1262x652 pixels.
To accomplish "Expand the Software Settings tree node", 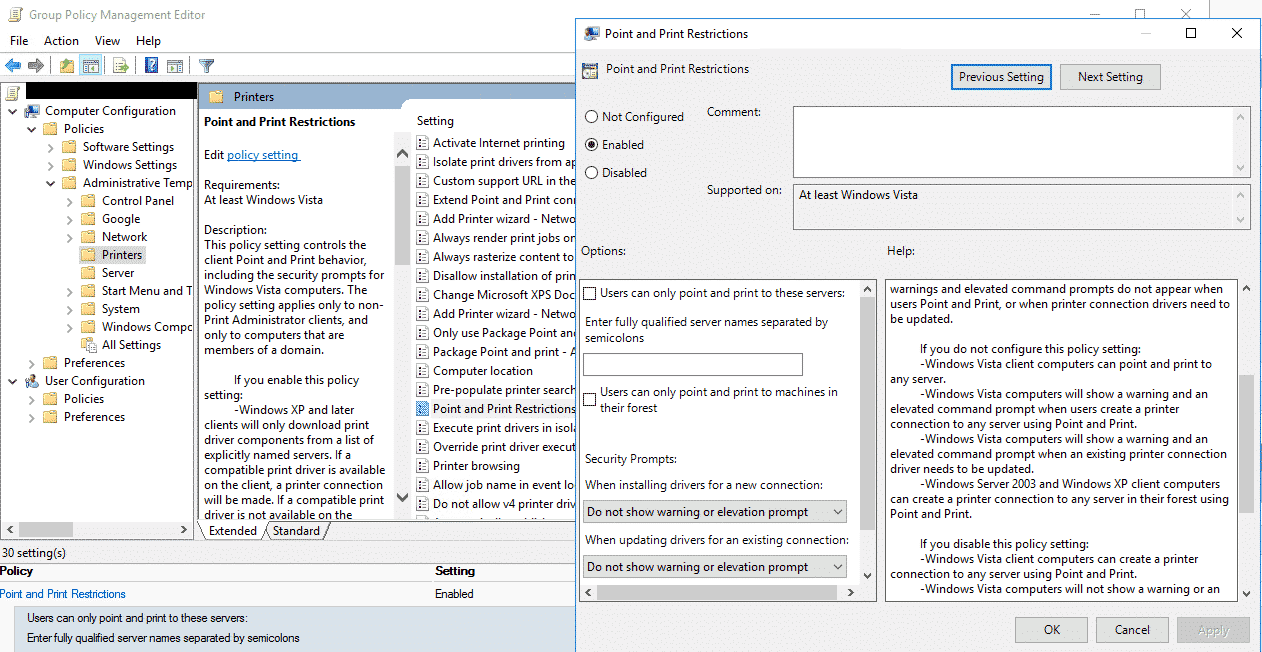I will [50, 147].
